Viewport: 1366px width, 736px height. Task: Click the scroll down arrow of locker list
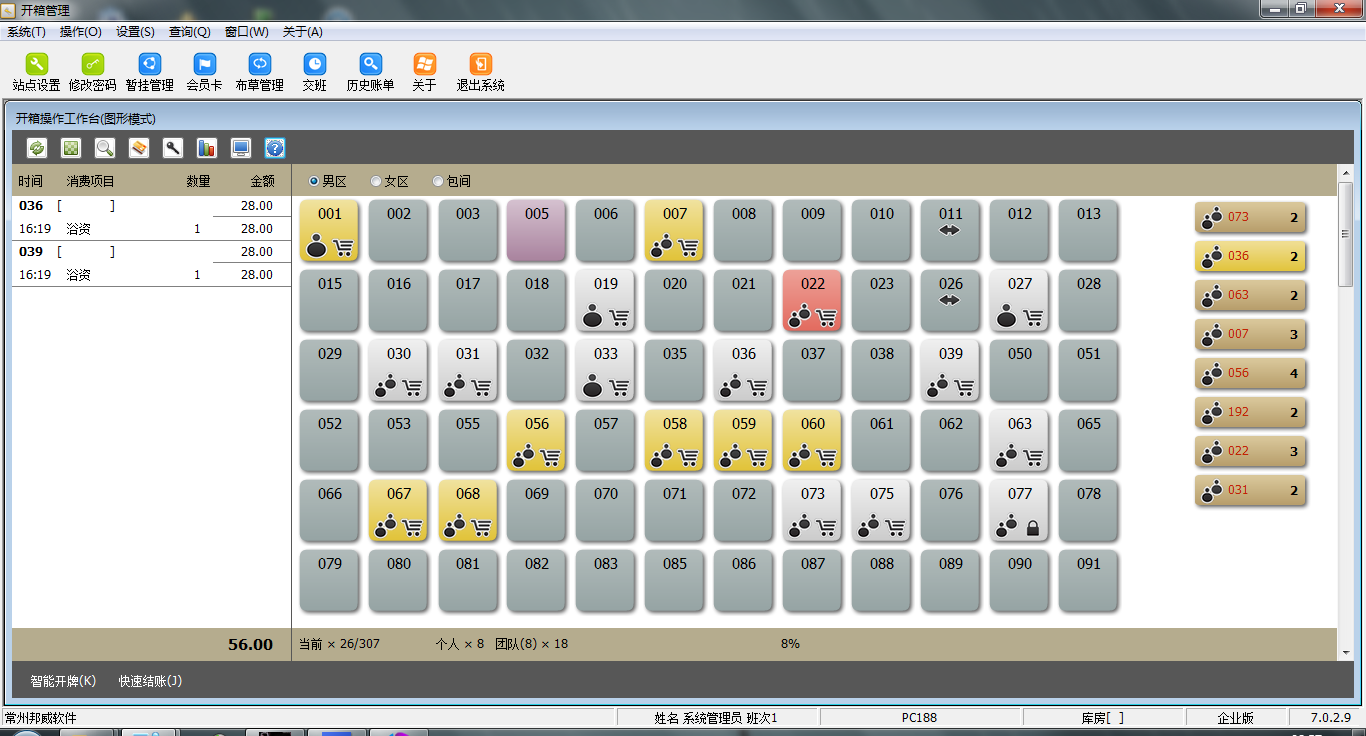pyautogui.click(x=1346, y=653)
